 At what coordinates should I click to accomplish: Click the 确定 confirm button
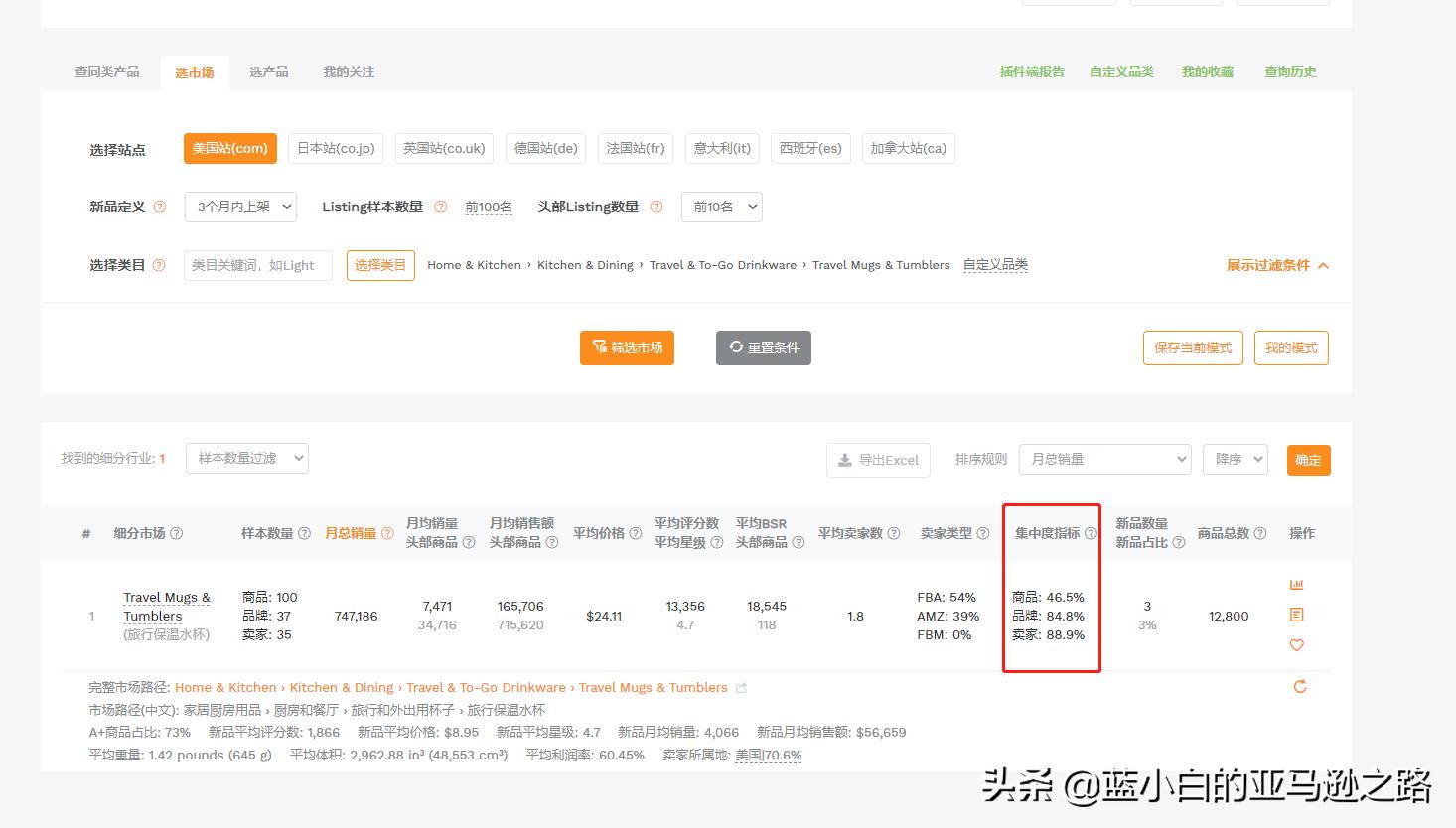[x=1308, y=459]
